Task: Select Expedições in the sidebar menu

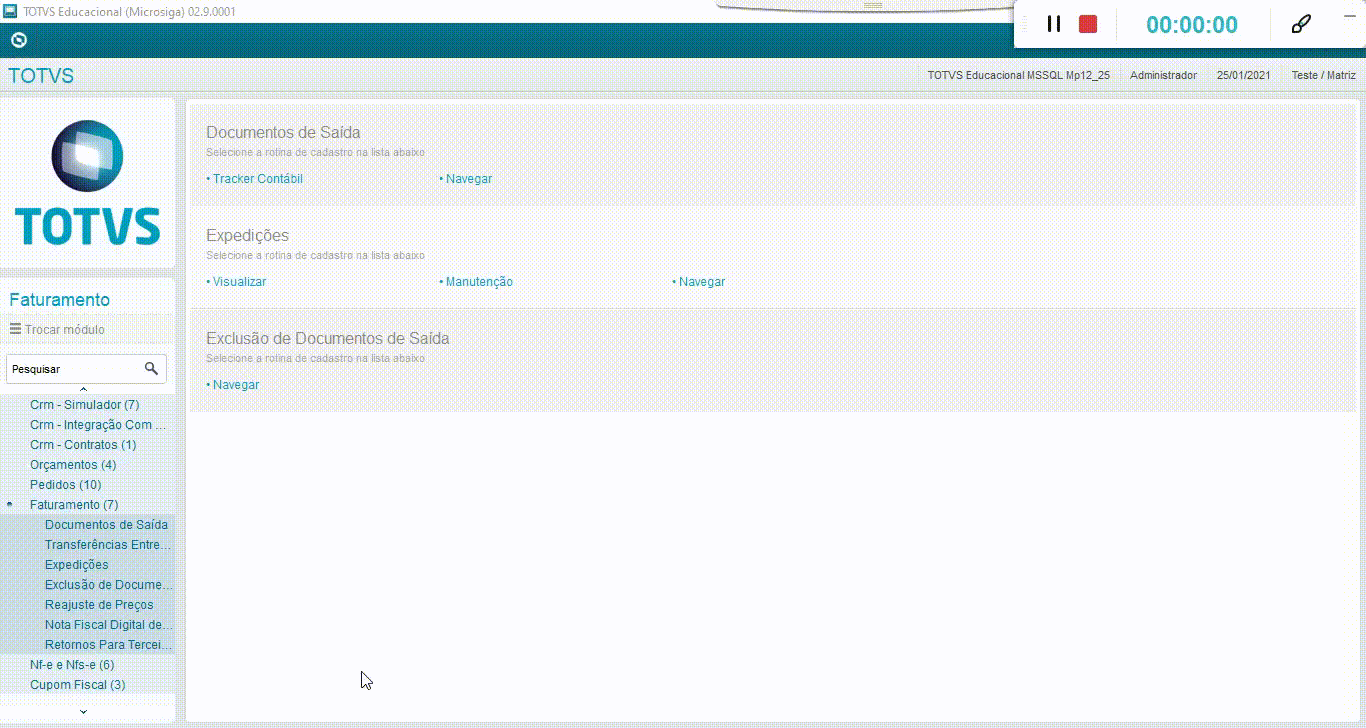Action: click(x=77, y=565)
